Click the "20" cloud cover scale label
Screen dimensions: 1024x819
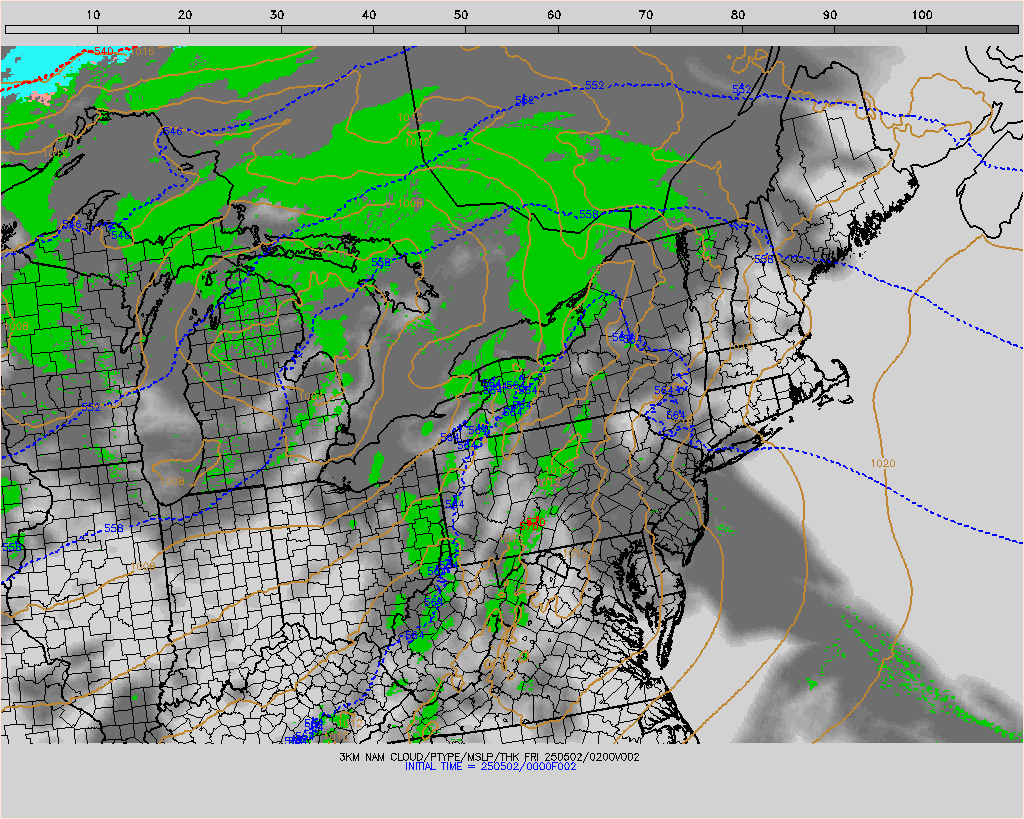click(x=185, y=15)
